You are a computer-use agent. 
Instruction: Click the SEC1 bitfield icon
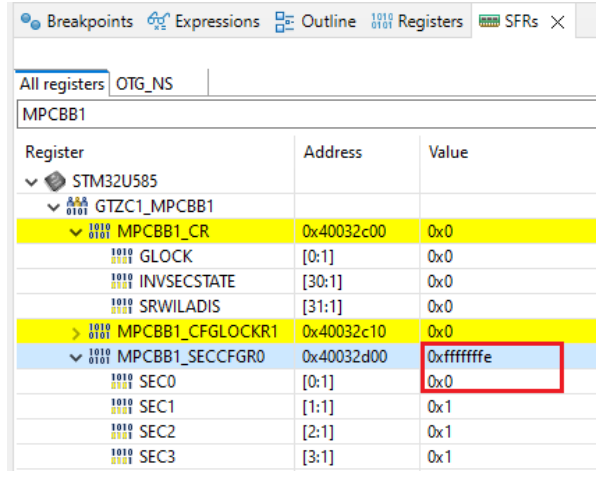[122, 406]
